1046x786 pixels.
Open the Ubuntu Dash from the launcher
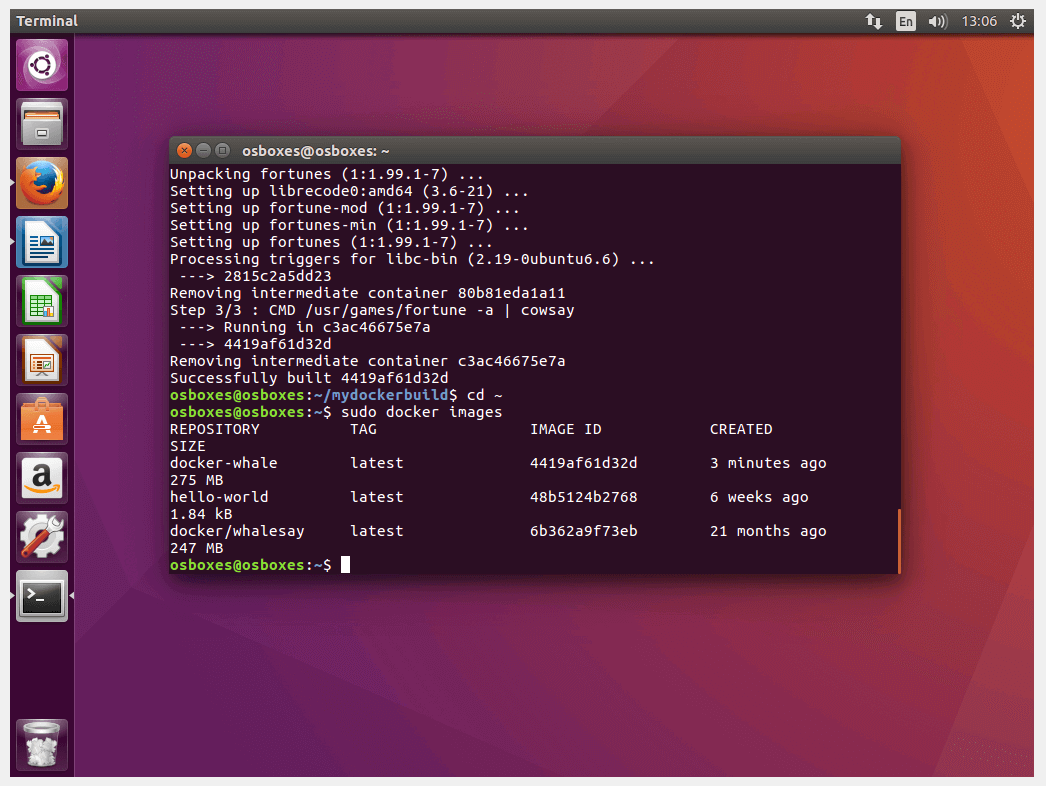pos(41,63)
